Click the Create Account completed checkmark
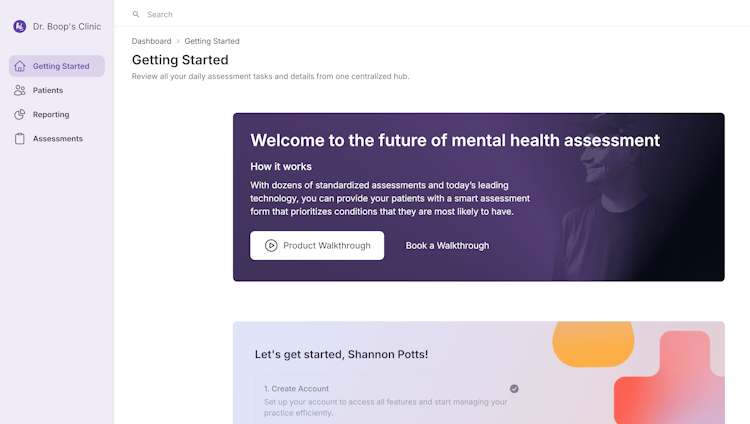Screen dimensions: 750x424 pos(514,388)
